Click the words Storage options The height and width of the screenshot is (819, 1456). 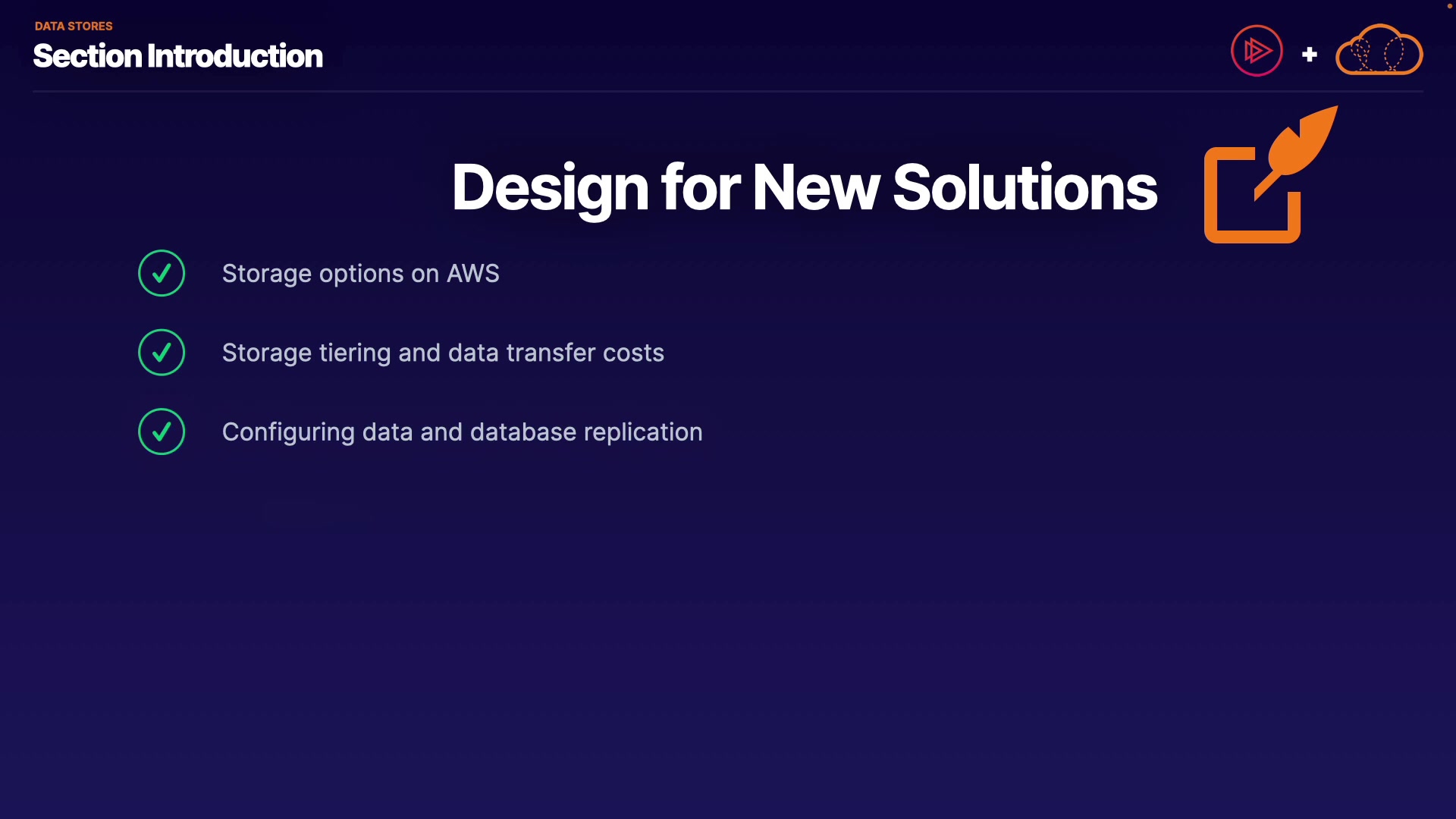tap(312, 274)
